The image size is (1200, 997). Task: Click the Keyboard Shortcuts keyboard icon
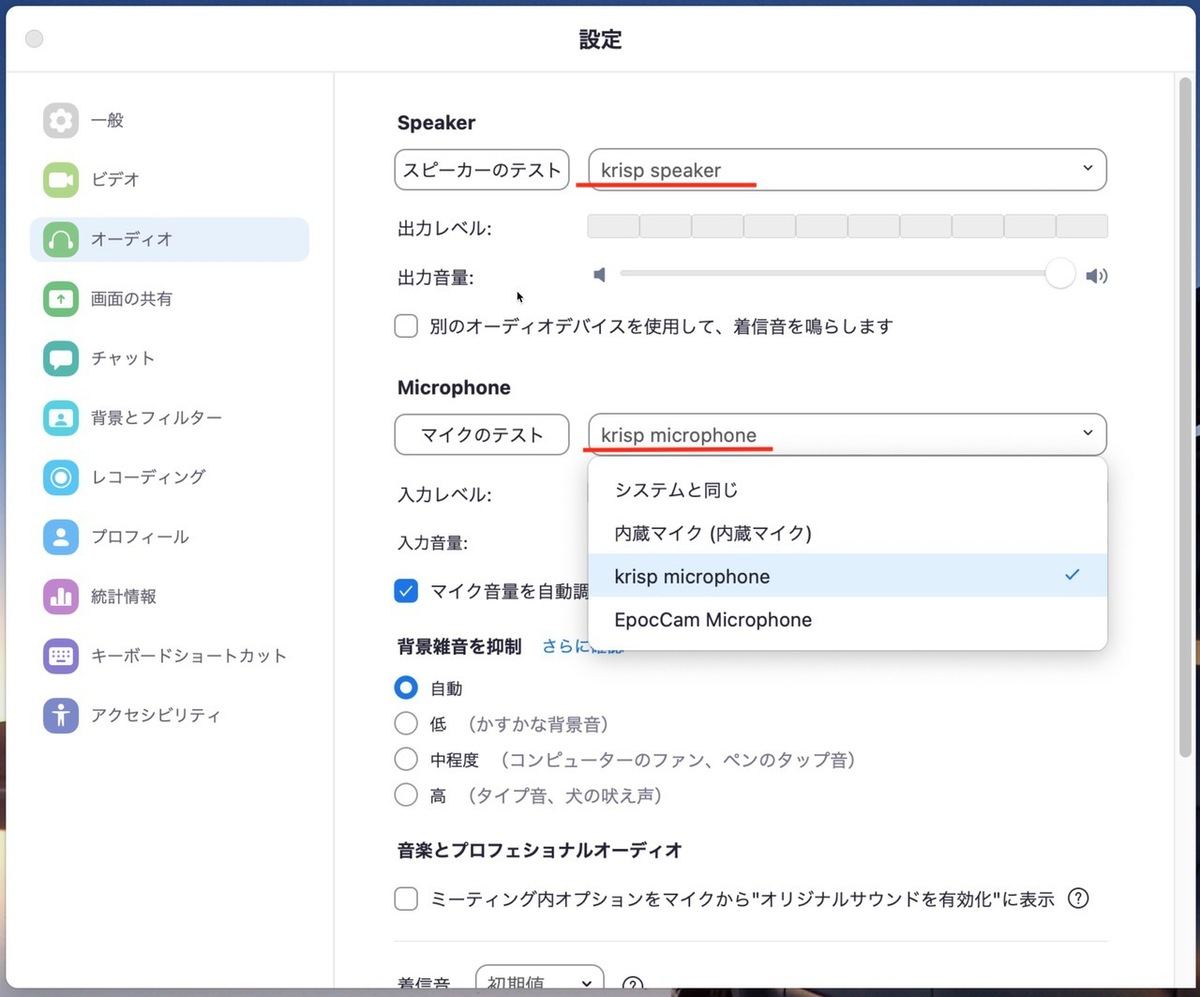[61, 656]
